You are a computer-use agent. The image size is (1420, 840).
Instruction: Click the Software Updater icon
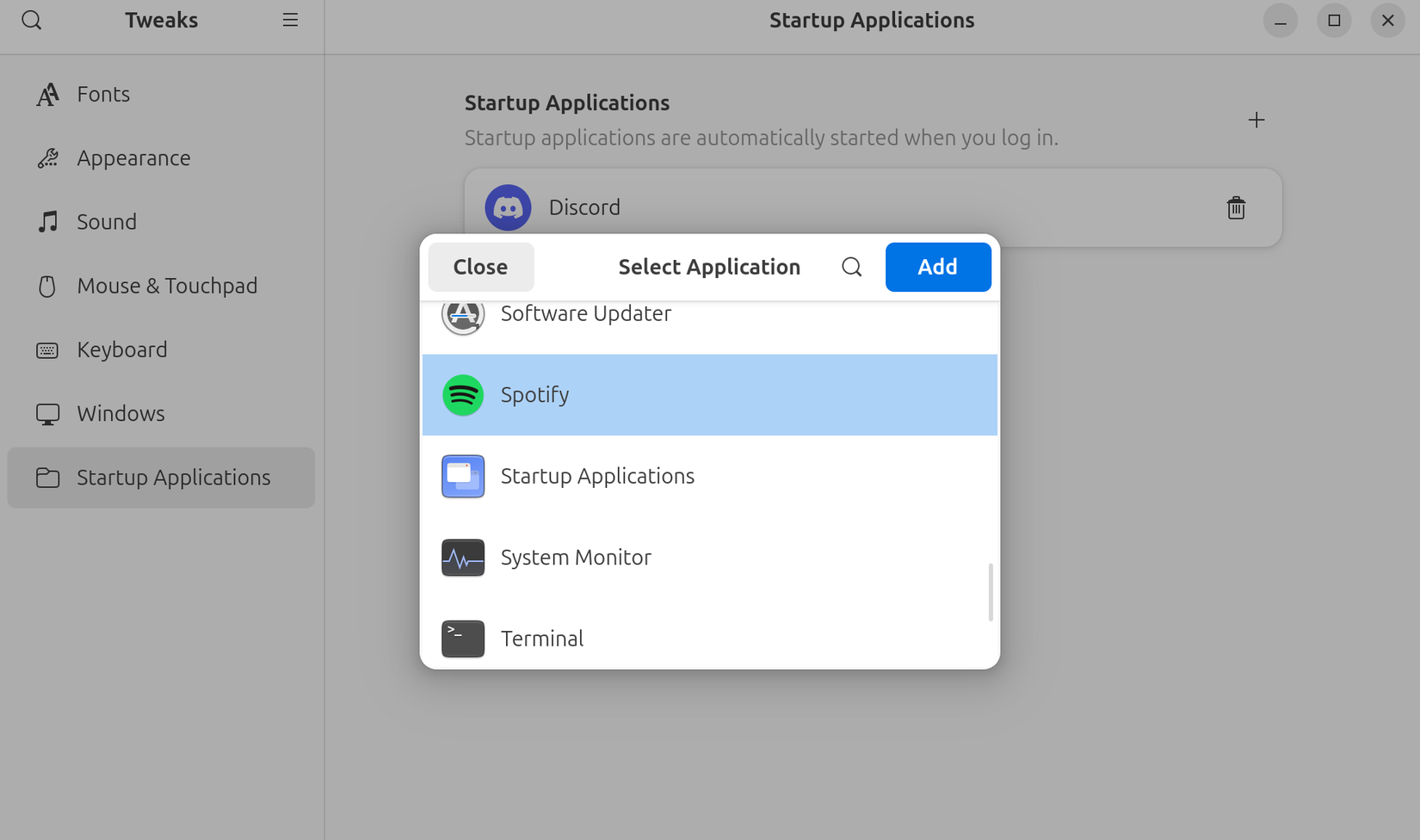coord(462,315)
